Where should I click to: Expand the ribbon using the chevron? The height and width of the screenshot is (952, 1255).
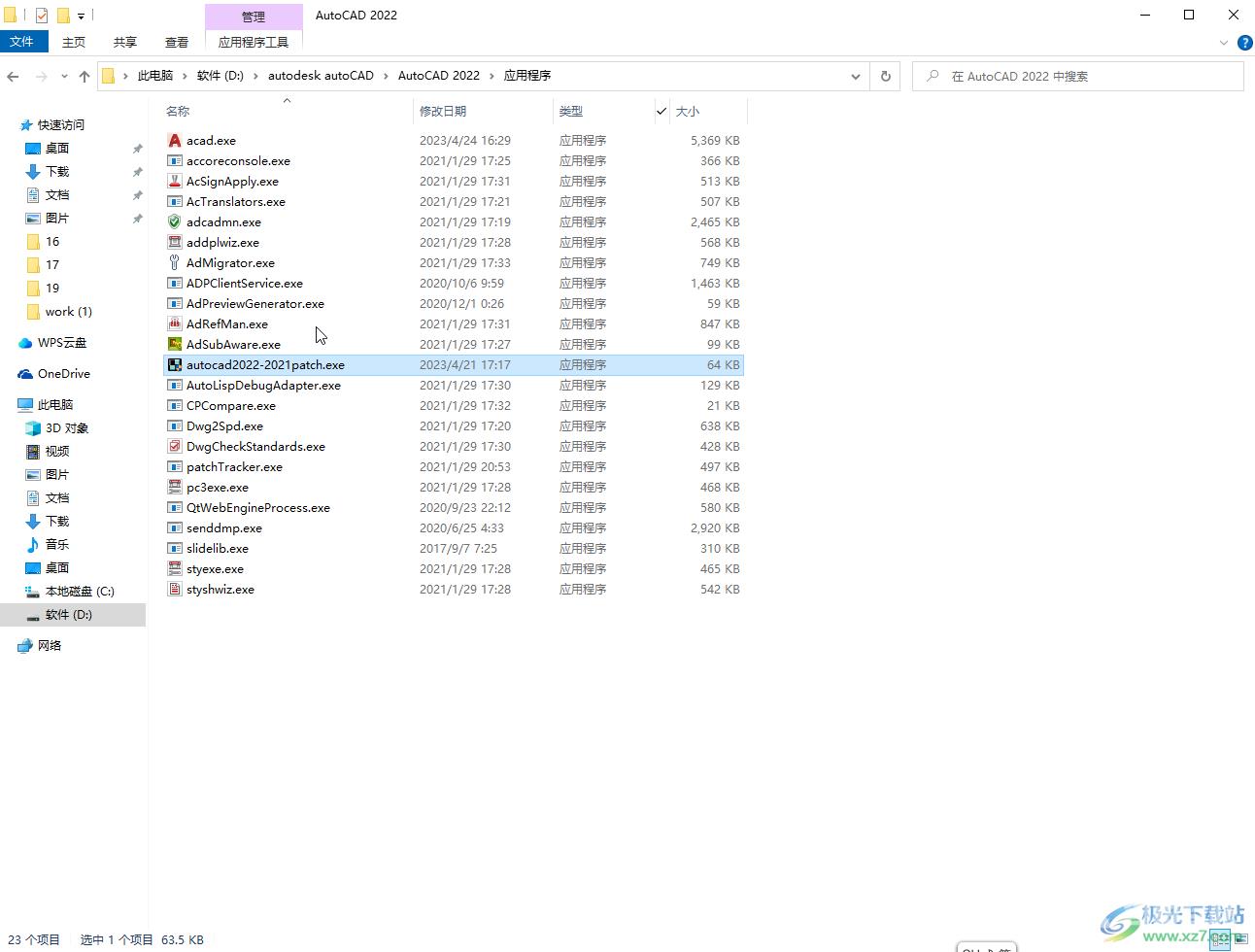coord(1223,43)
